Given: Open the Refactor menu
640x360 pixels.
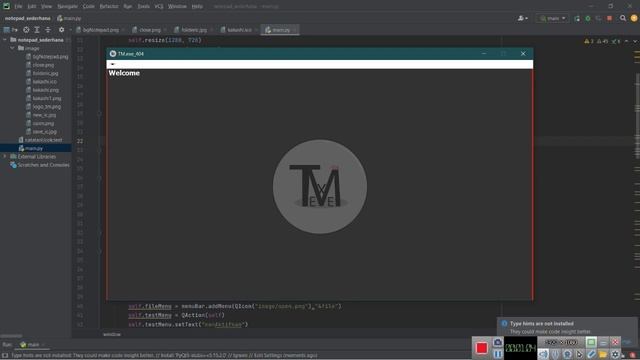Looking at the screenshot, I should [x=109, y=7].
